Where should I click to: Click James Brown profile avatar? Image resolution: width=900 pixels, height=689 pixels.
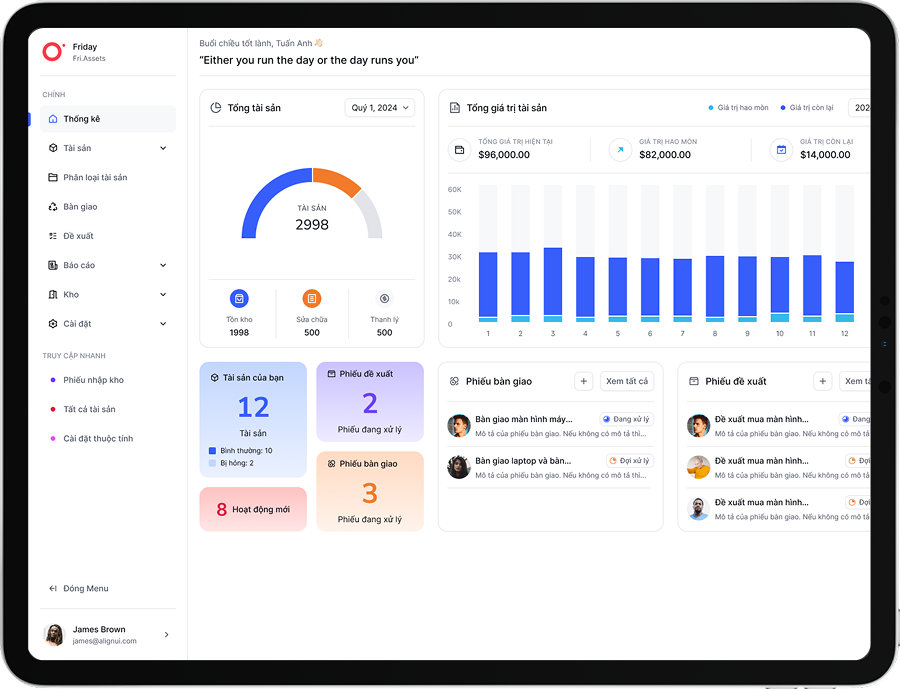pos(55,635)
